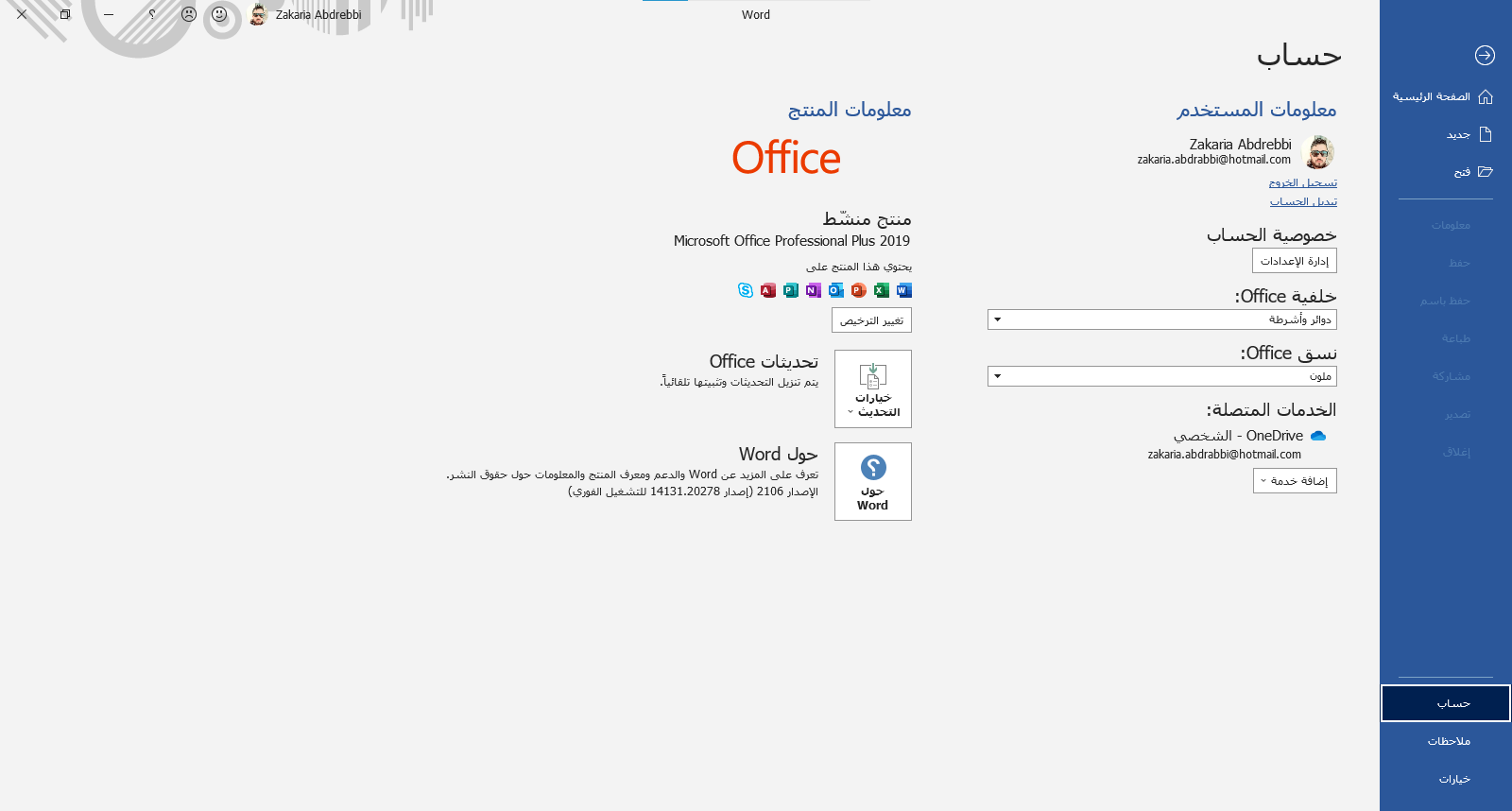Click the OneDrive cloud icon

click(1318, 436)
